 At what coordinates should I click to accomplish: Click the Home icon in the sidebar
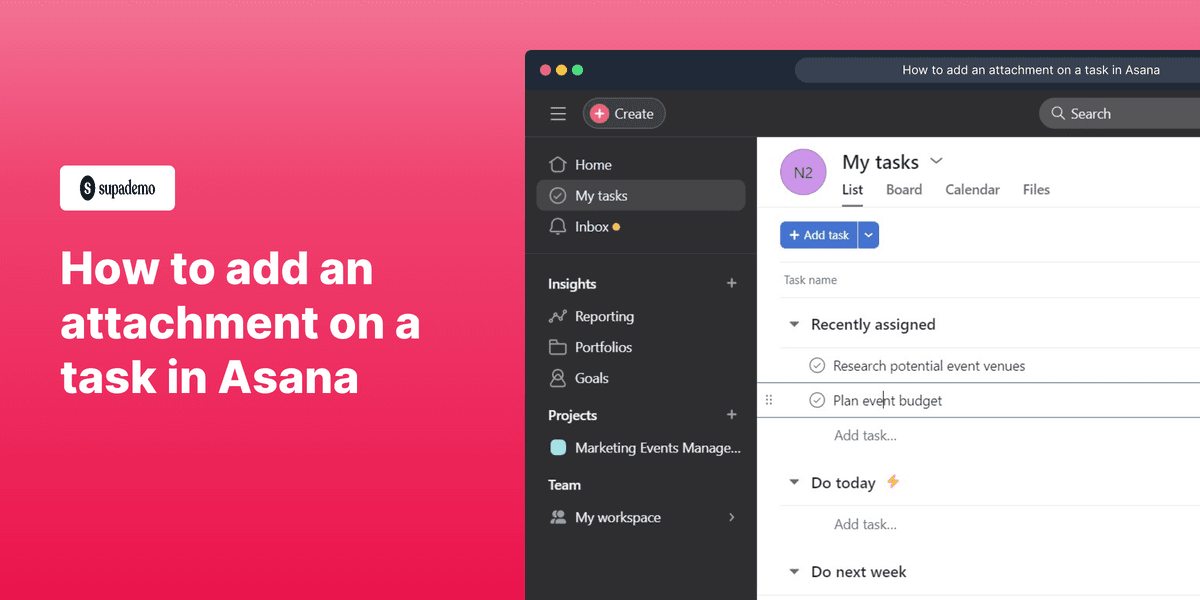tap(560, 164)
